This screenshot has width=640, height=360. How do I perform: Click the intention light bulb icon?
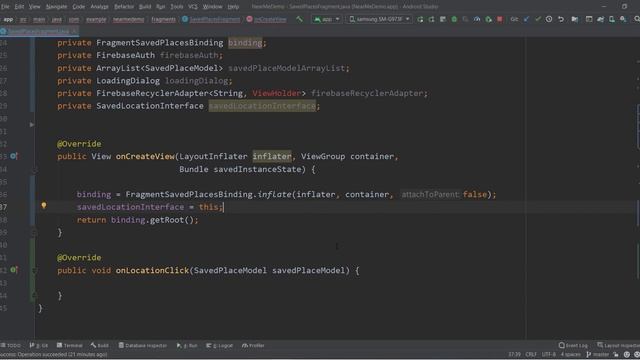point(44,206)
